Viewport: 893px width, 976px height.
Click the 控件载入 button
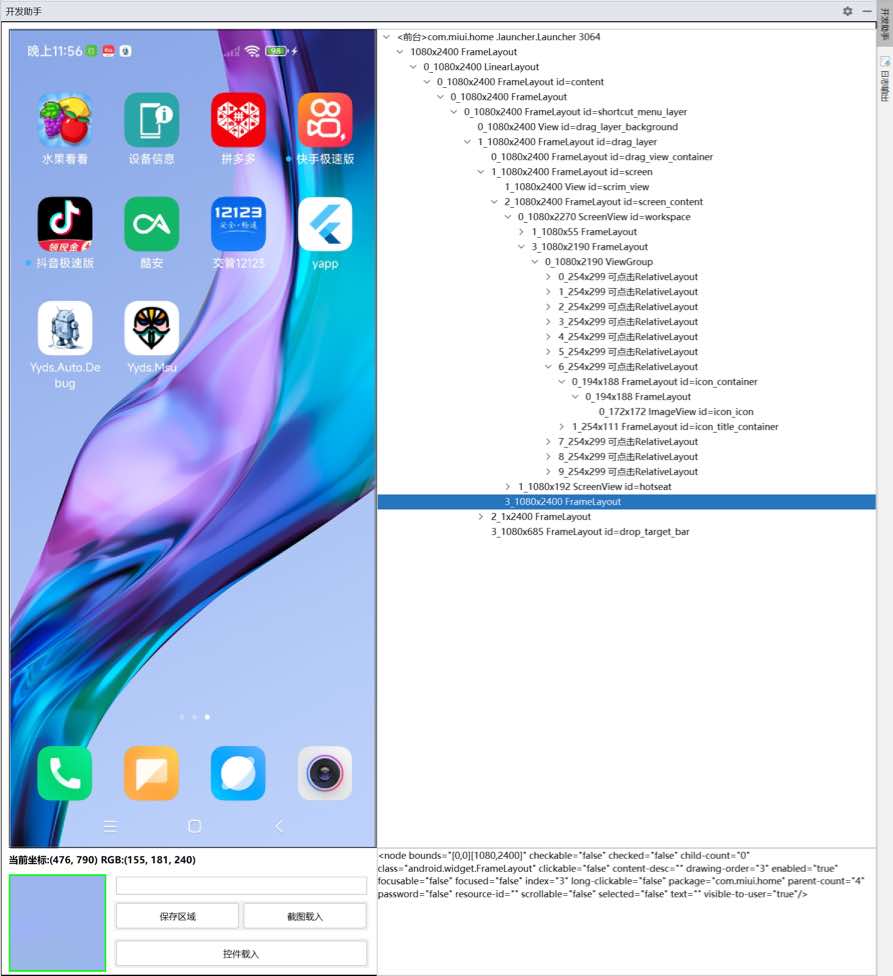point(241,954)
